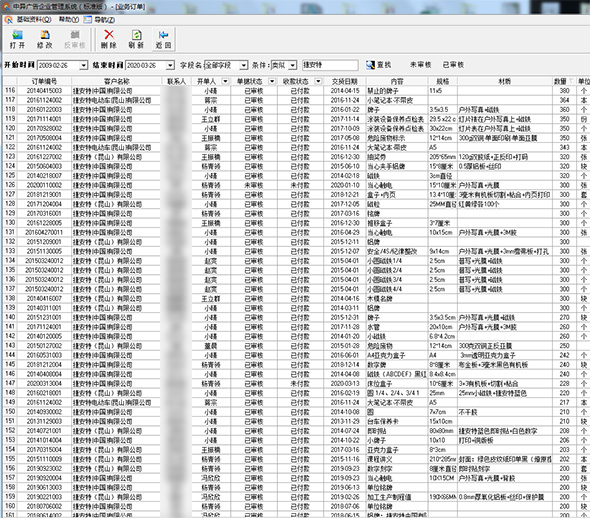Click the 未审核 filter button
The image size is (590, 518).
click(420, 65)
